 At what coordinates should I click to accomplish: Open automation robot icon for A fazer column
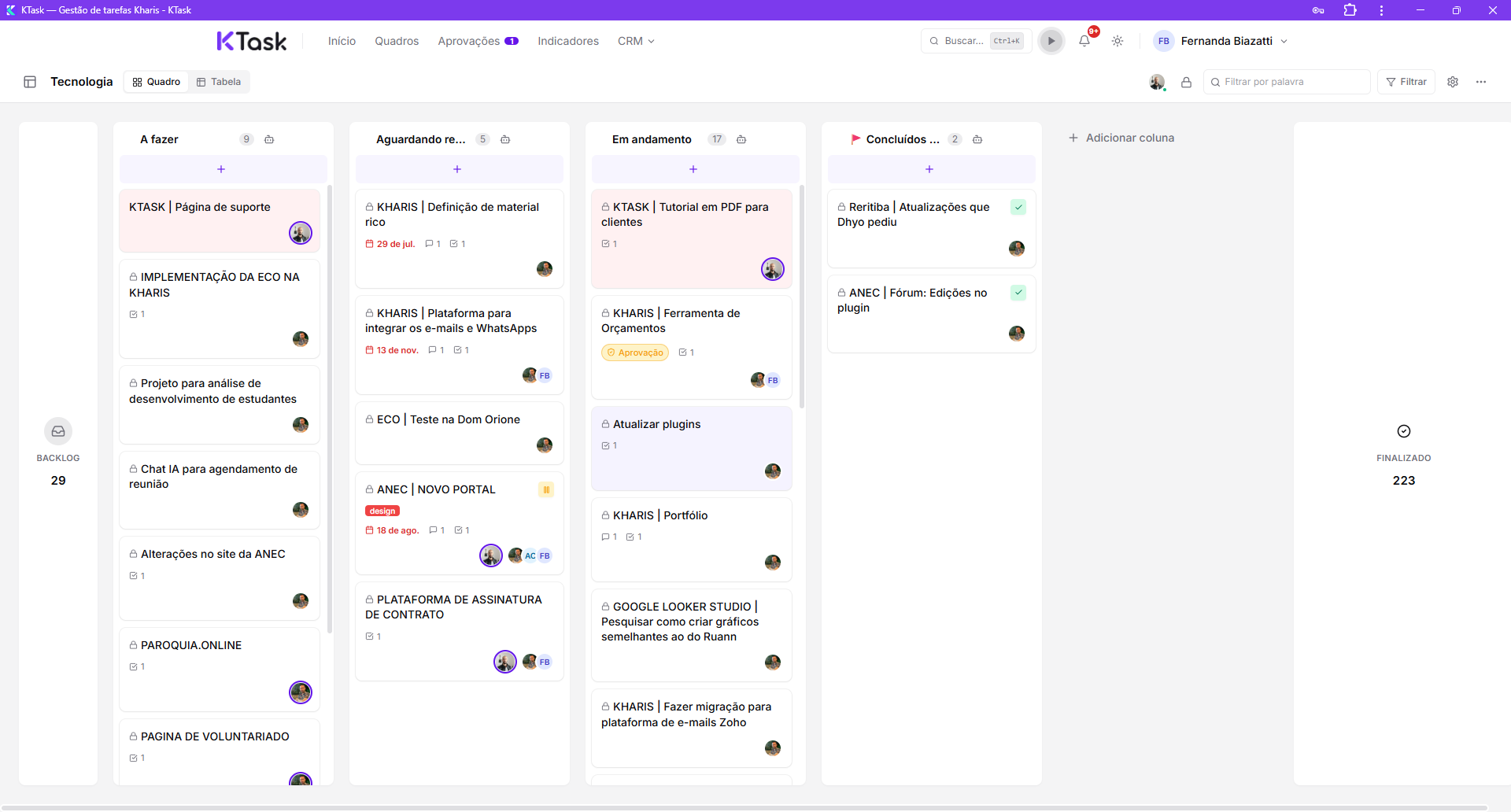(x=269, y=139)
